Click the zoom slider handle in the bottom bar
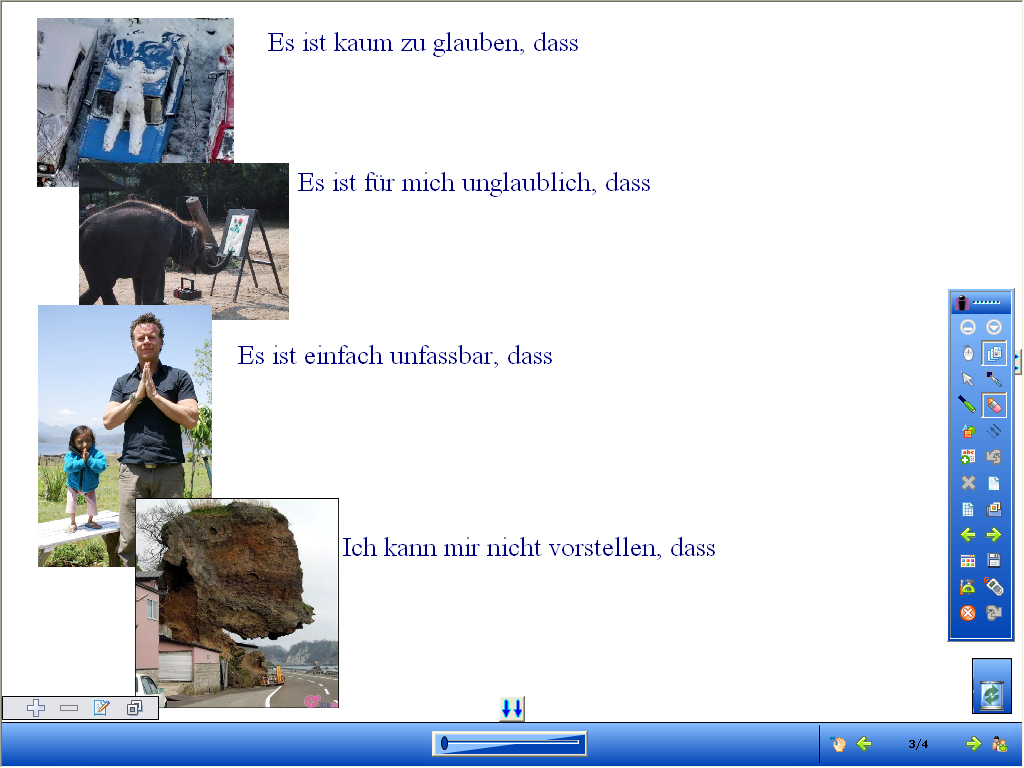 (x=444, y=743)
